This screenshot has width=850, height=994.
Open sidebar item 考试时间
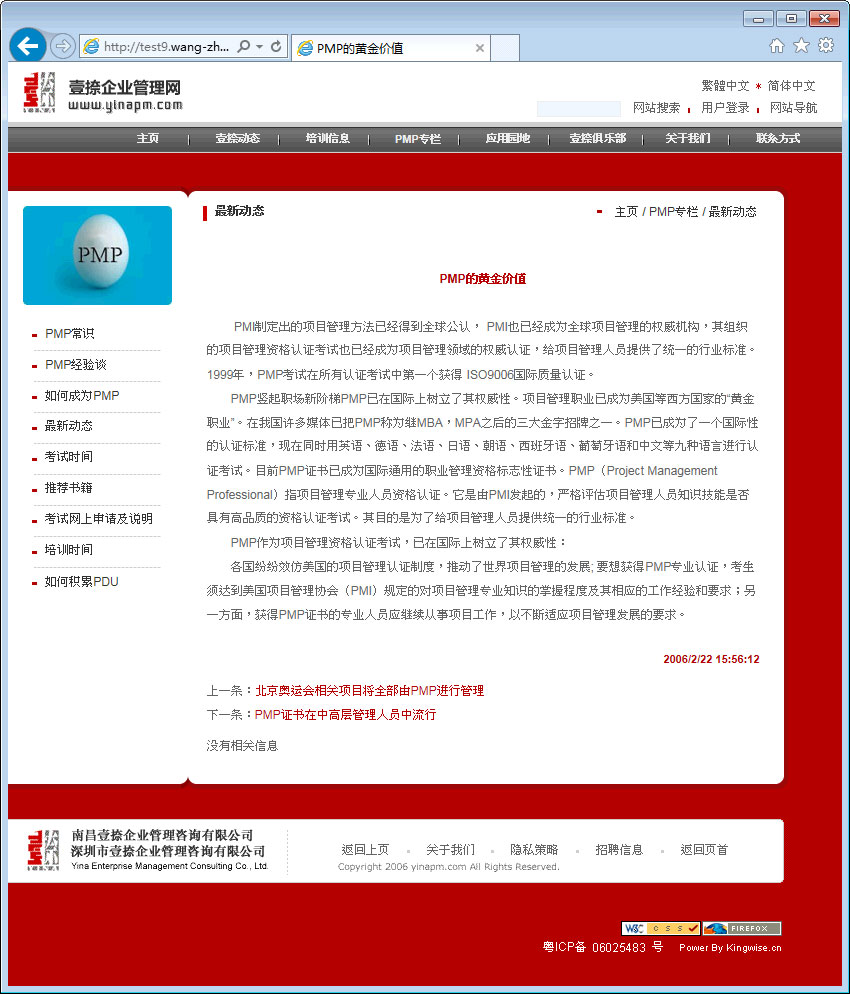coord(68,457)
